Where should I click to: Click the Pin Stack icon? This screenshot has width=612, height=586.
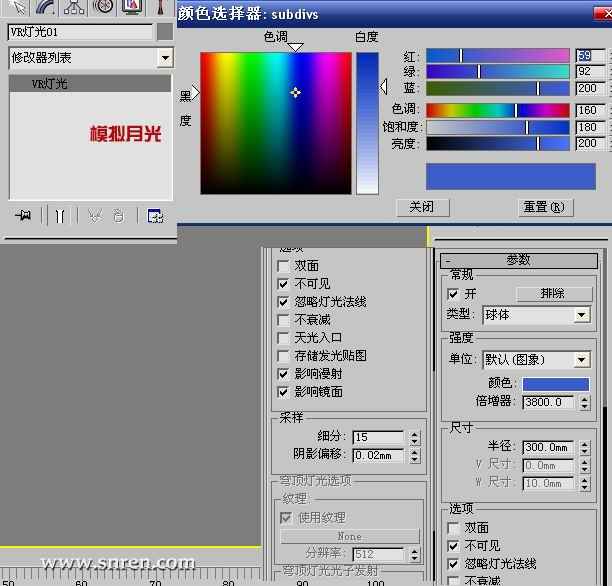point(23,215)
